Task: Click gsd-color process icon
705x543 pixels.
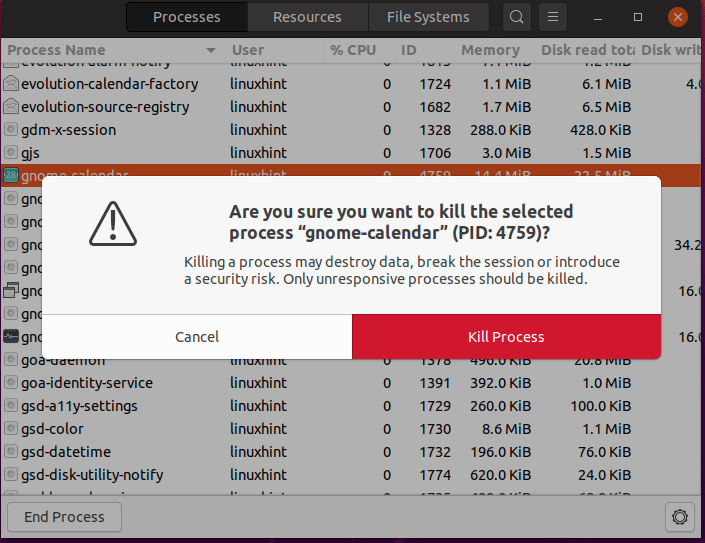Action: 11,428
